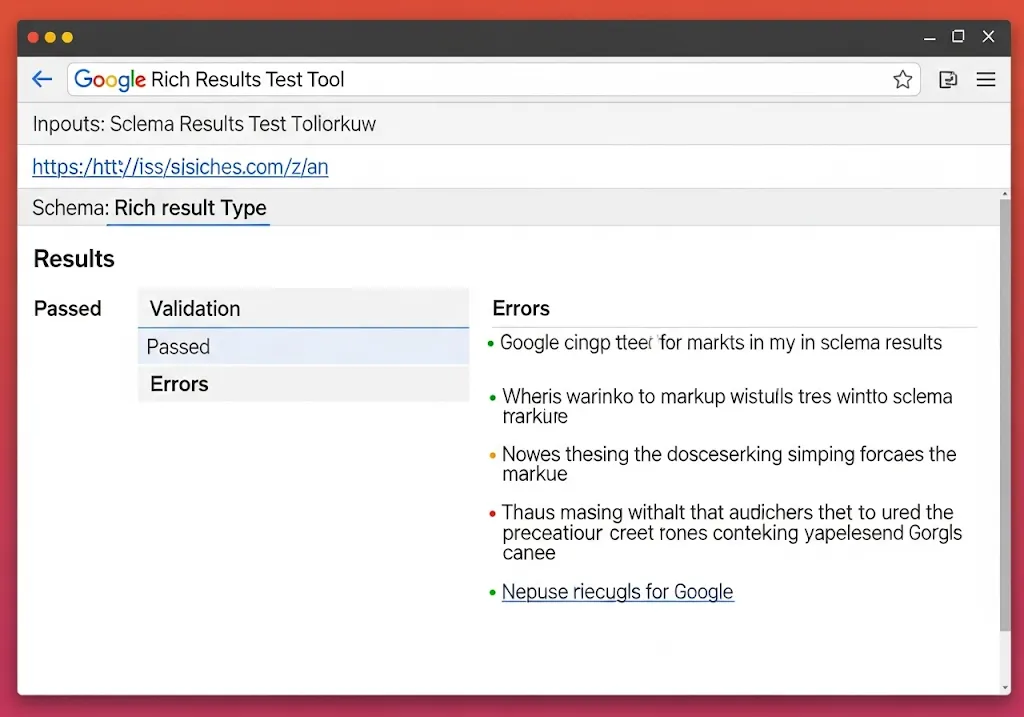Click the scrollbar up arrow
This screenshot has width=1024, height=717.
(x=1004, y=195)
